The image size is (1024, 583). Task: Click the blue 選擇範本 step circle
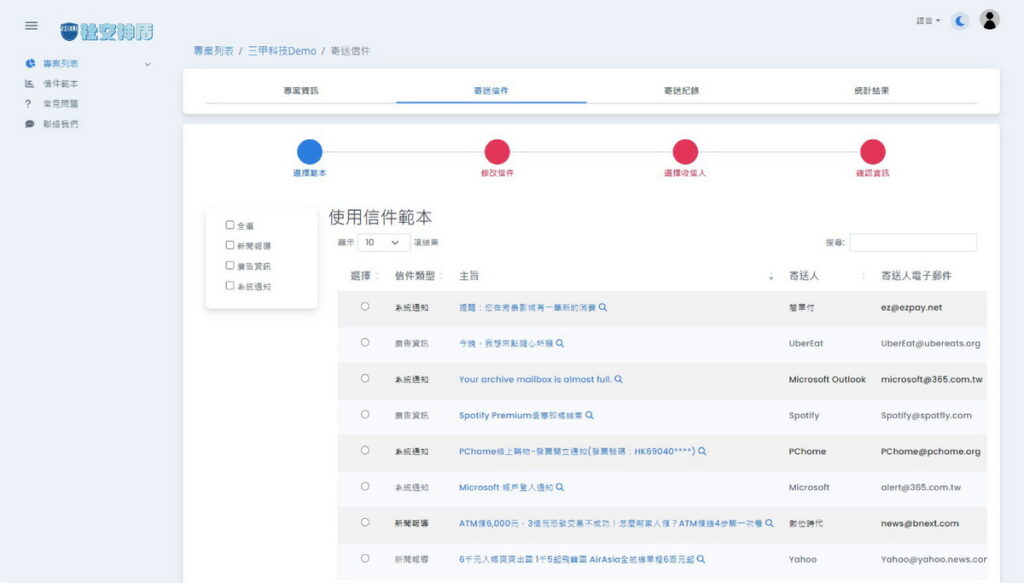tap(310, 151)
